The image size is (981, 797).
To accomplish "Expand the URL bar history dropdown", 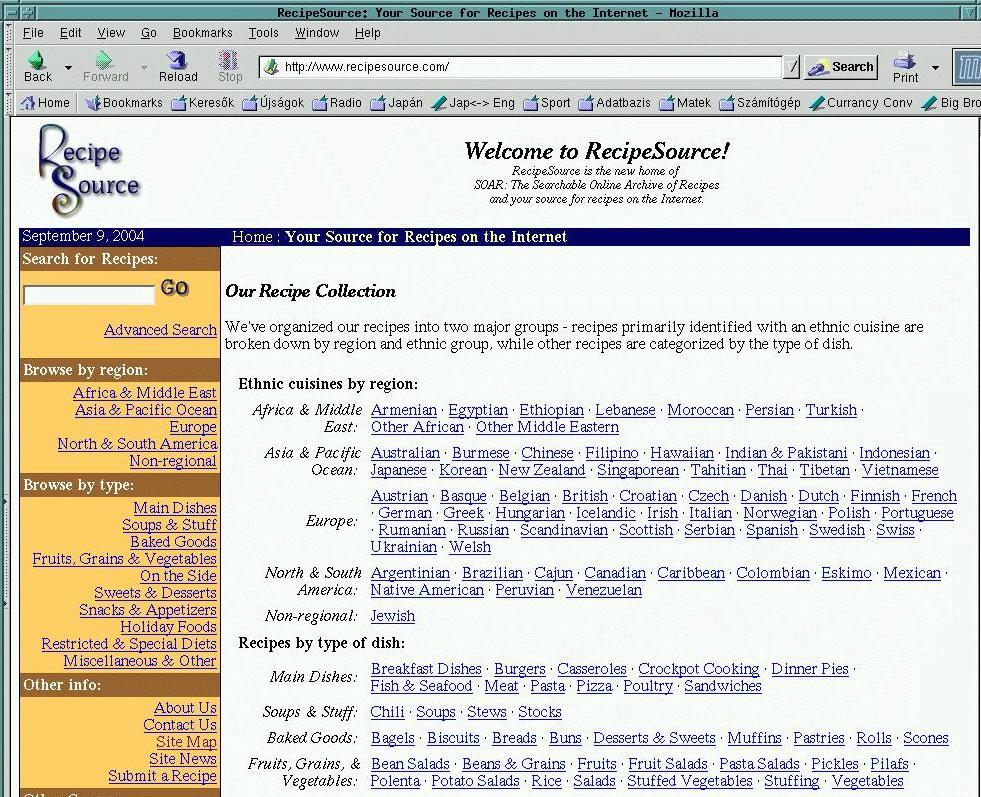I will coord(791,67).
